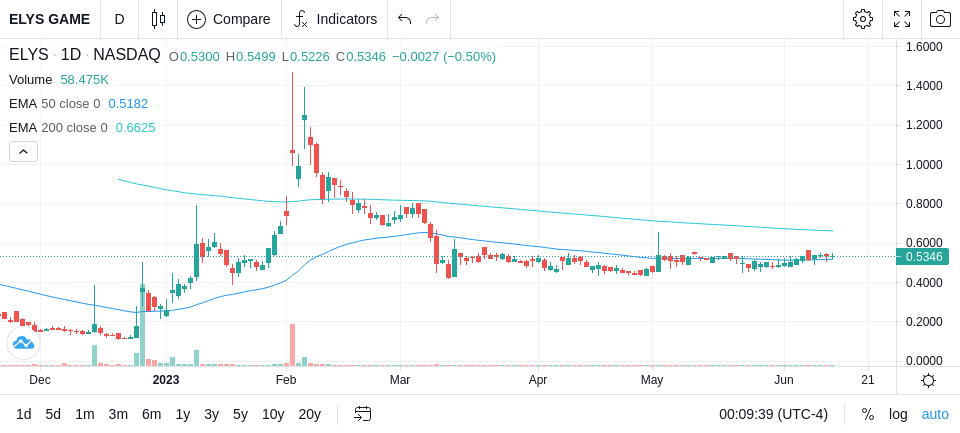Open the Indicators dialog
The image size is (960, 433).
tap(335, 19)
